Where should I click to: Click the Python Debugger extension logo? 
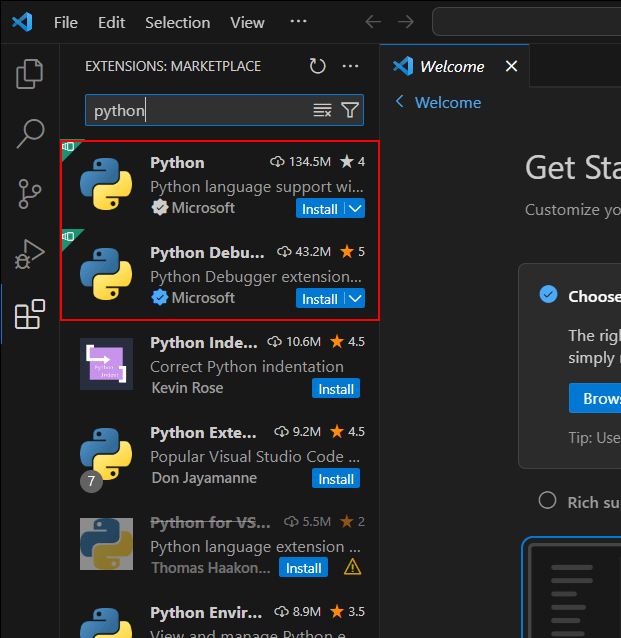[x=106, y=274]
